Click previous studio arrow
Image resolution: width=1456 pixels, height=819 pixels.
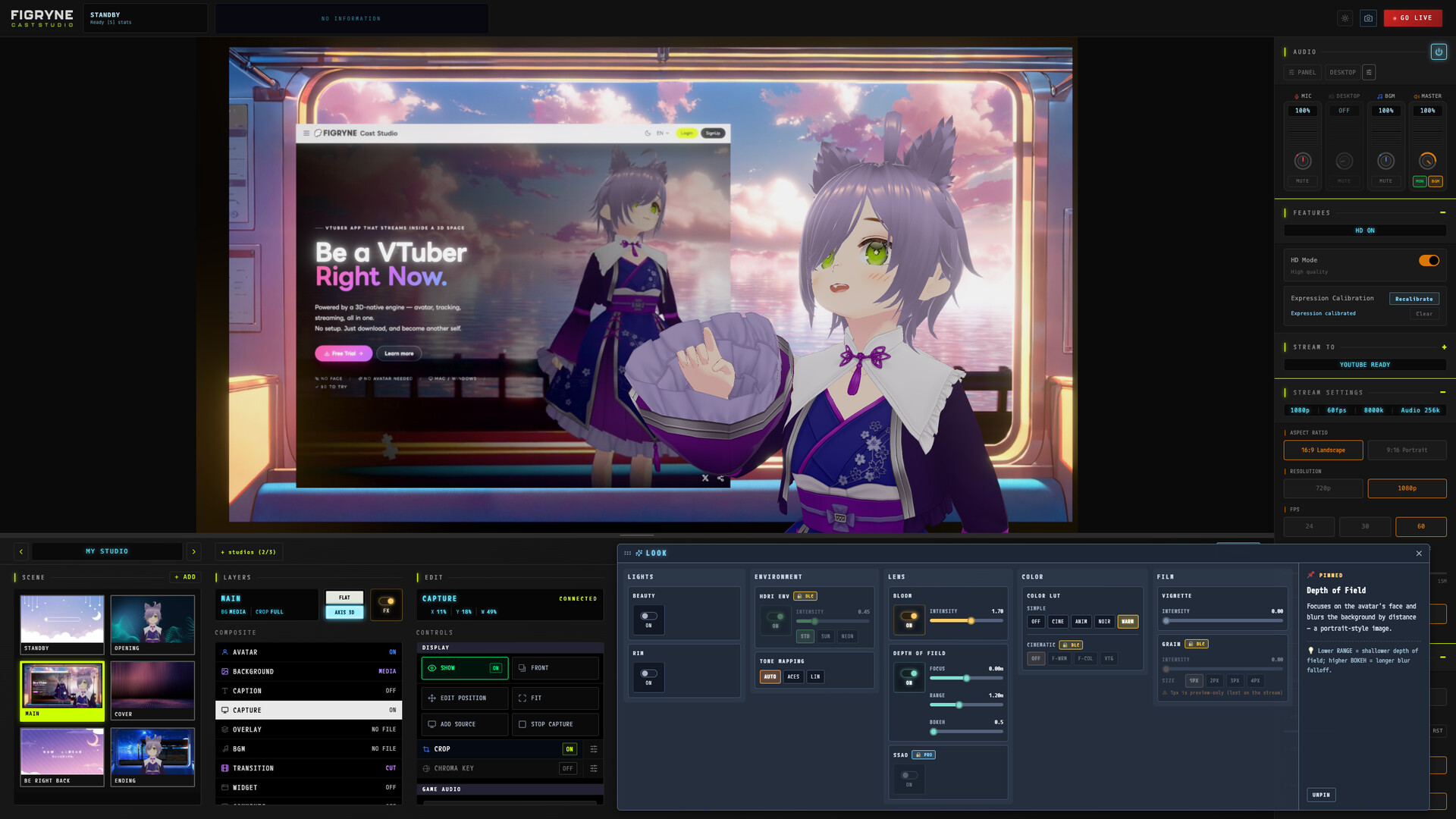pyautogui.click(x=21, y=551)
